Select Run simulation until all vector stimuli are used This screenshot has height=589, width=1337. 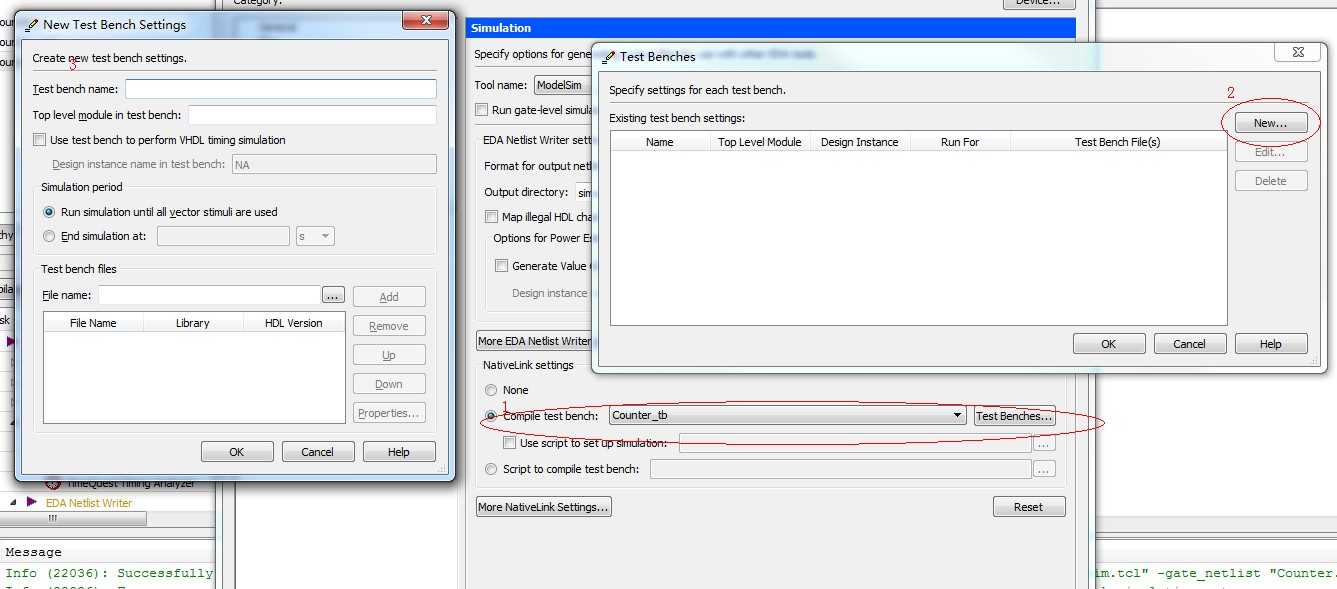coord(49,212)
